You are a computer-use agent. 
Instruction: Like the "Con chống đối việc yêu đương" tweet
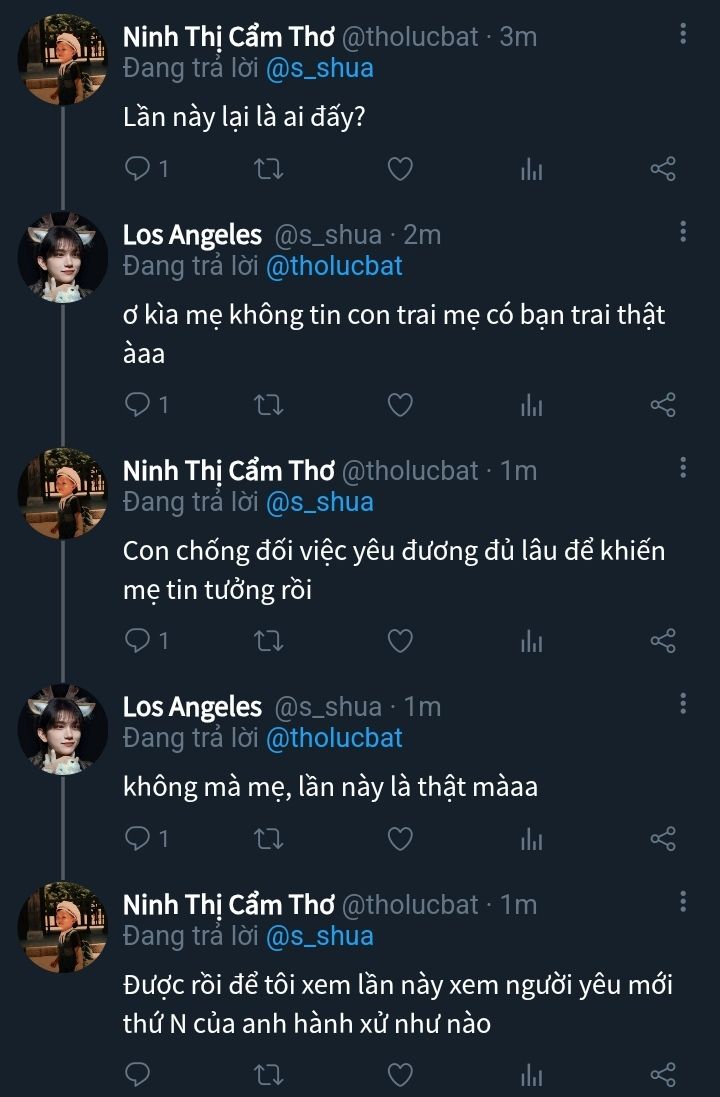click(400, 641)
